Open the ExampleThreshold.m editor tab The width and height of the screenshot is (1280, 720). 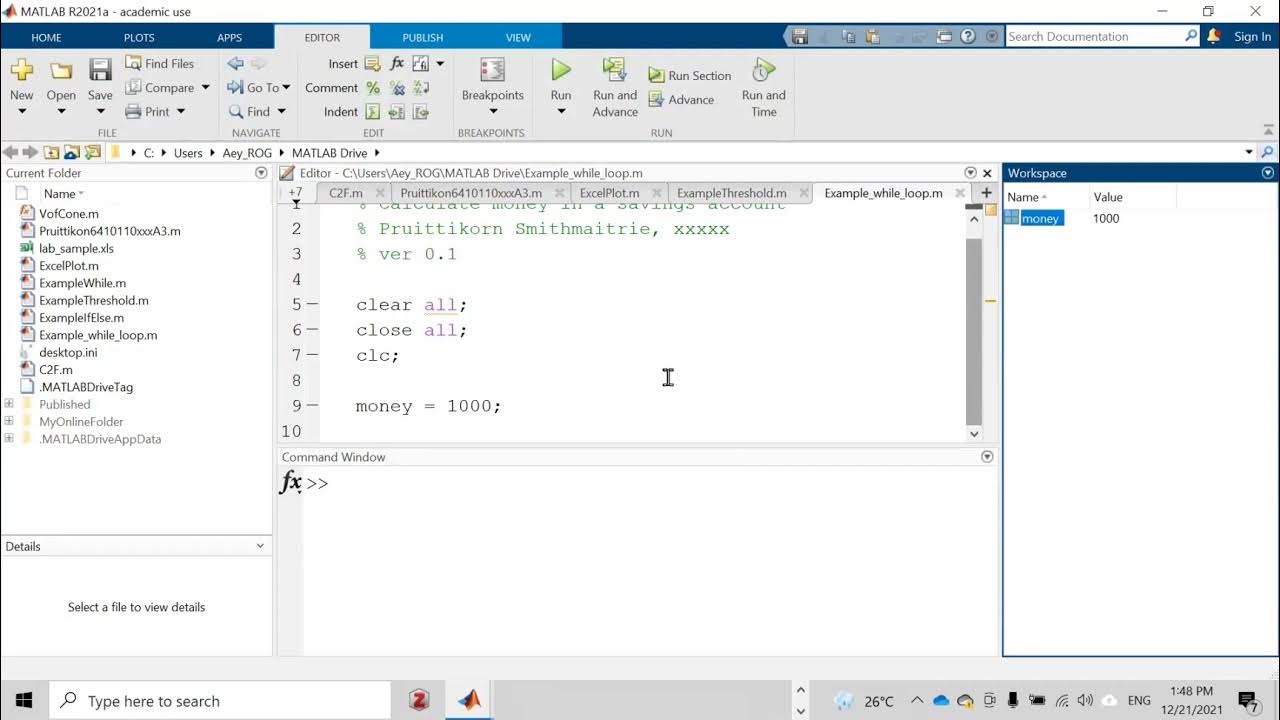point(731,193)
